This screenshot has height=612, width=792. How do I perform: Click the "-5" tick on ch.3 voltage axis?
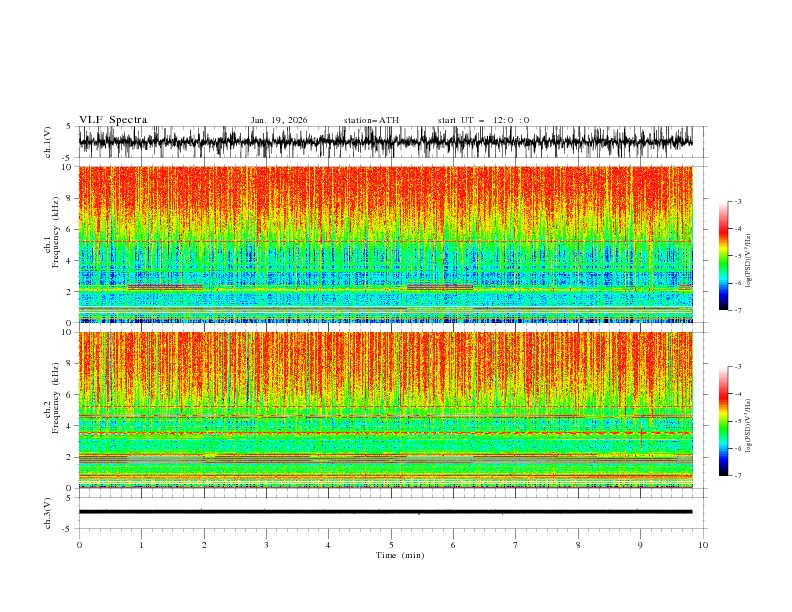(x=68, y=529)
